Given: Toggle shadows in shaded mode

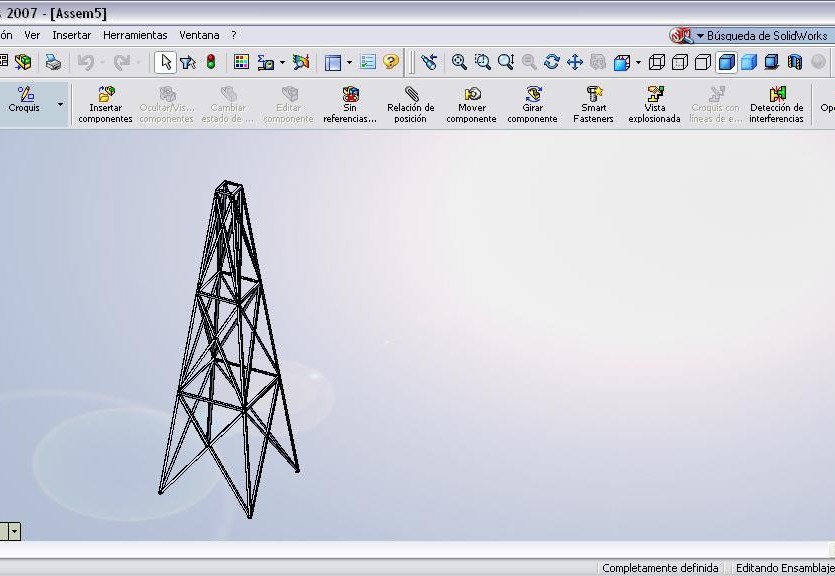Looking at the screenshot, I should [x=772, y=62].
